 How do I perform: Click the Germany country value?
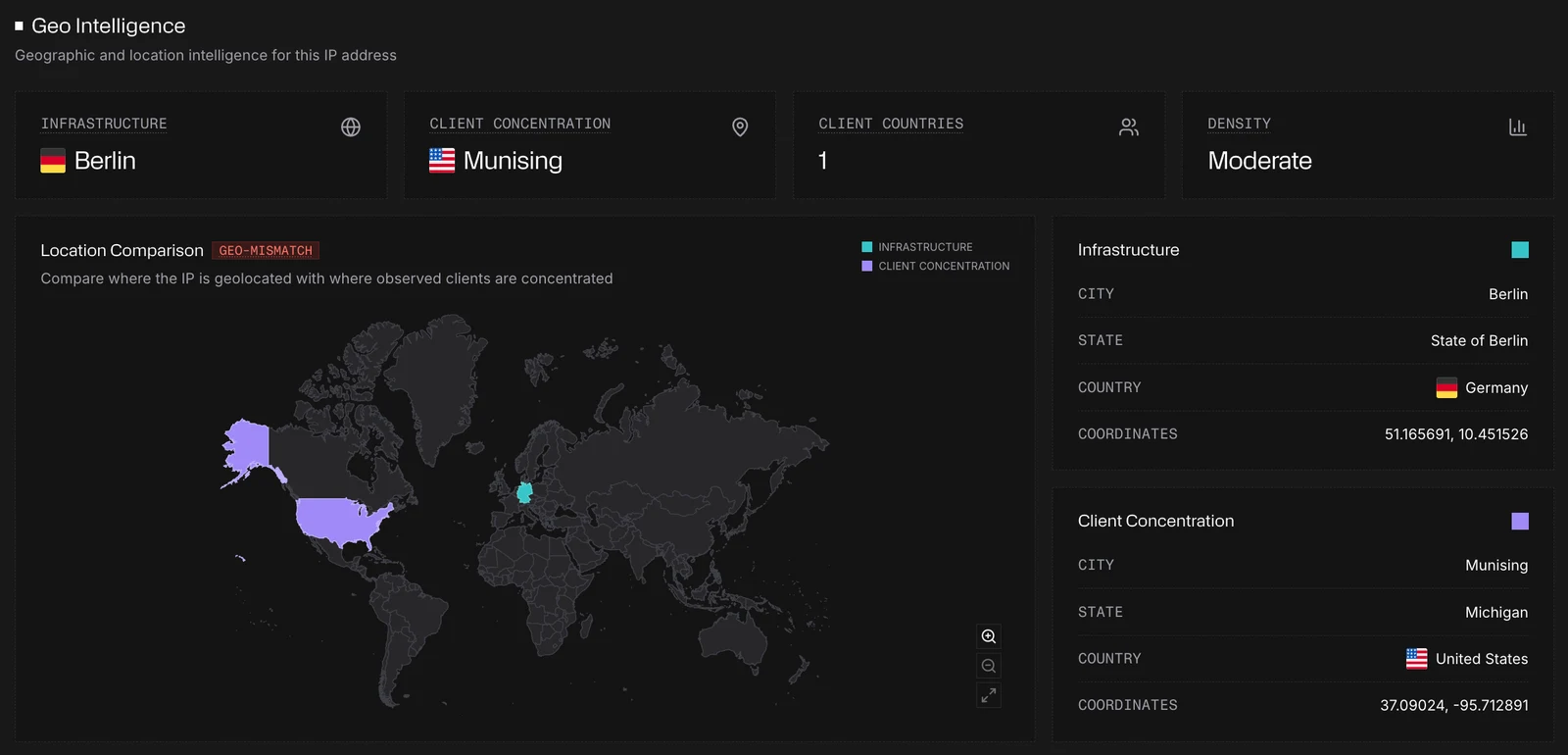tap(1496, 388)
